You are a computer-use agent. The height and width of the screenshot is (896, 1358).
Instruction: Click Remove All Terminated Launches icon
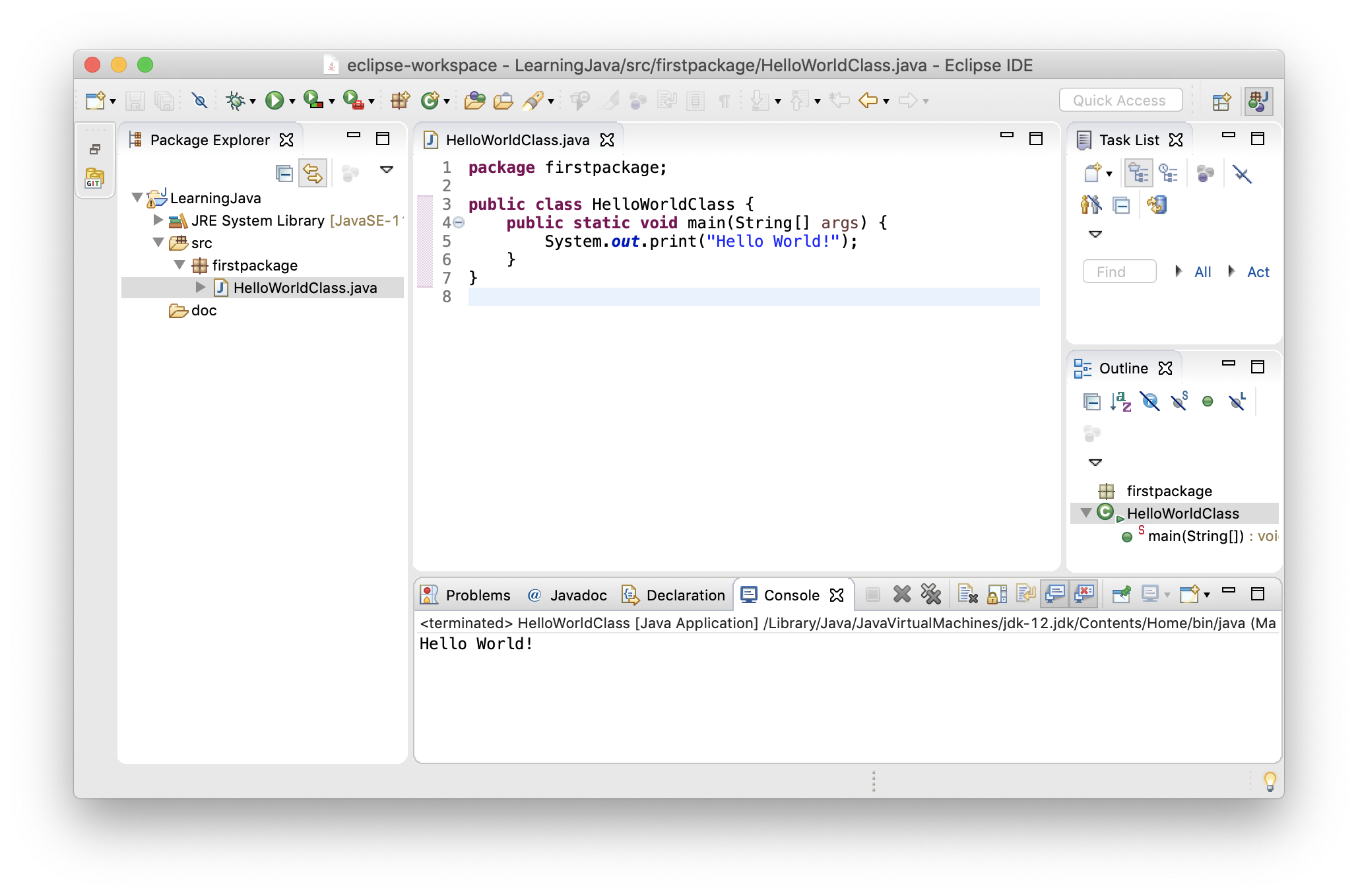[x=930, y=594]
